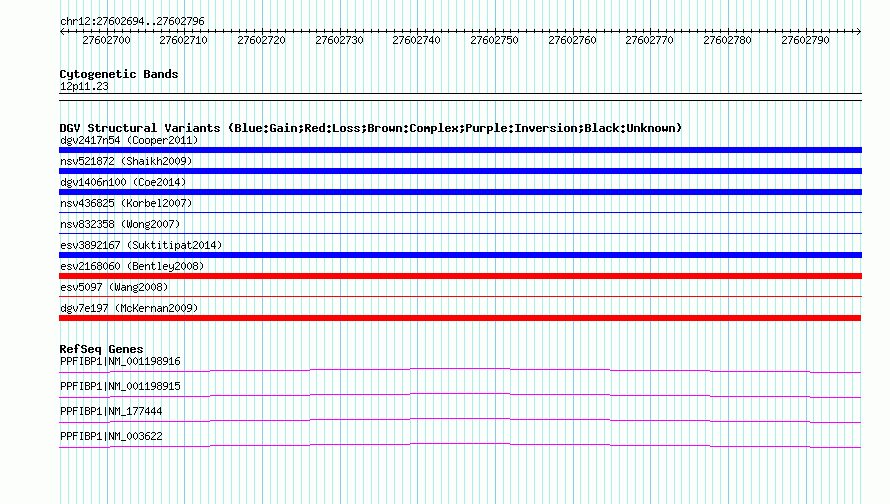Click the left arrow of the coordinate ruler
Screen dimensions: 890x504
[62, 32]
